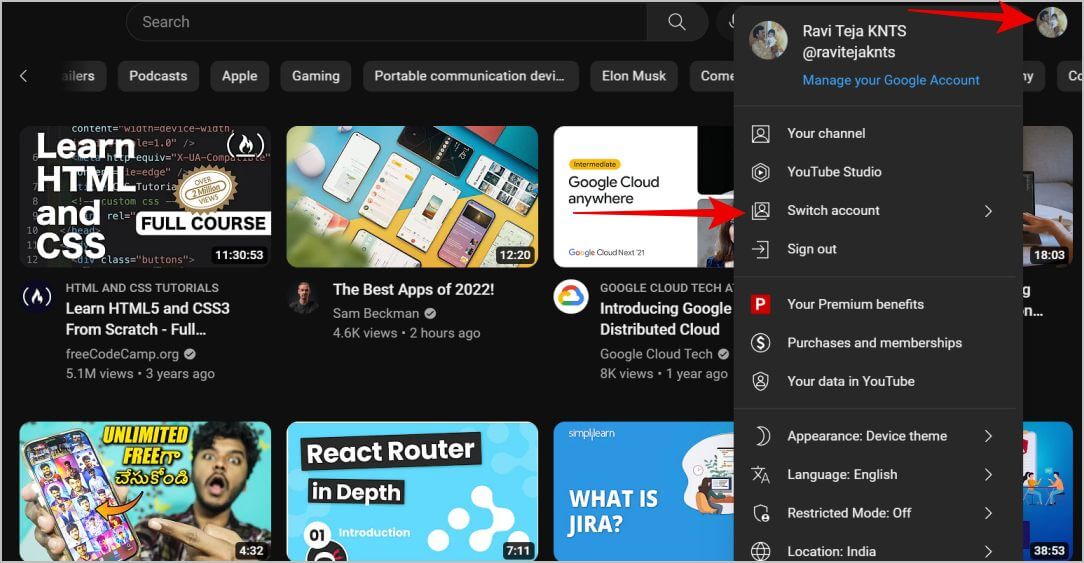1084x563 pixels.
Task: Click the '8K views • 1 year ago' text
Action: [x=664, y=374]
